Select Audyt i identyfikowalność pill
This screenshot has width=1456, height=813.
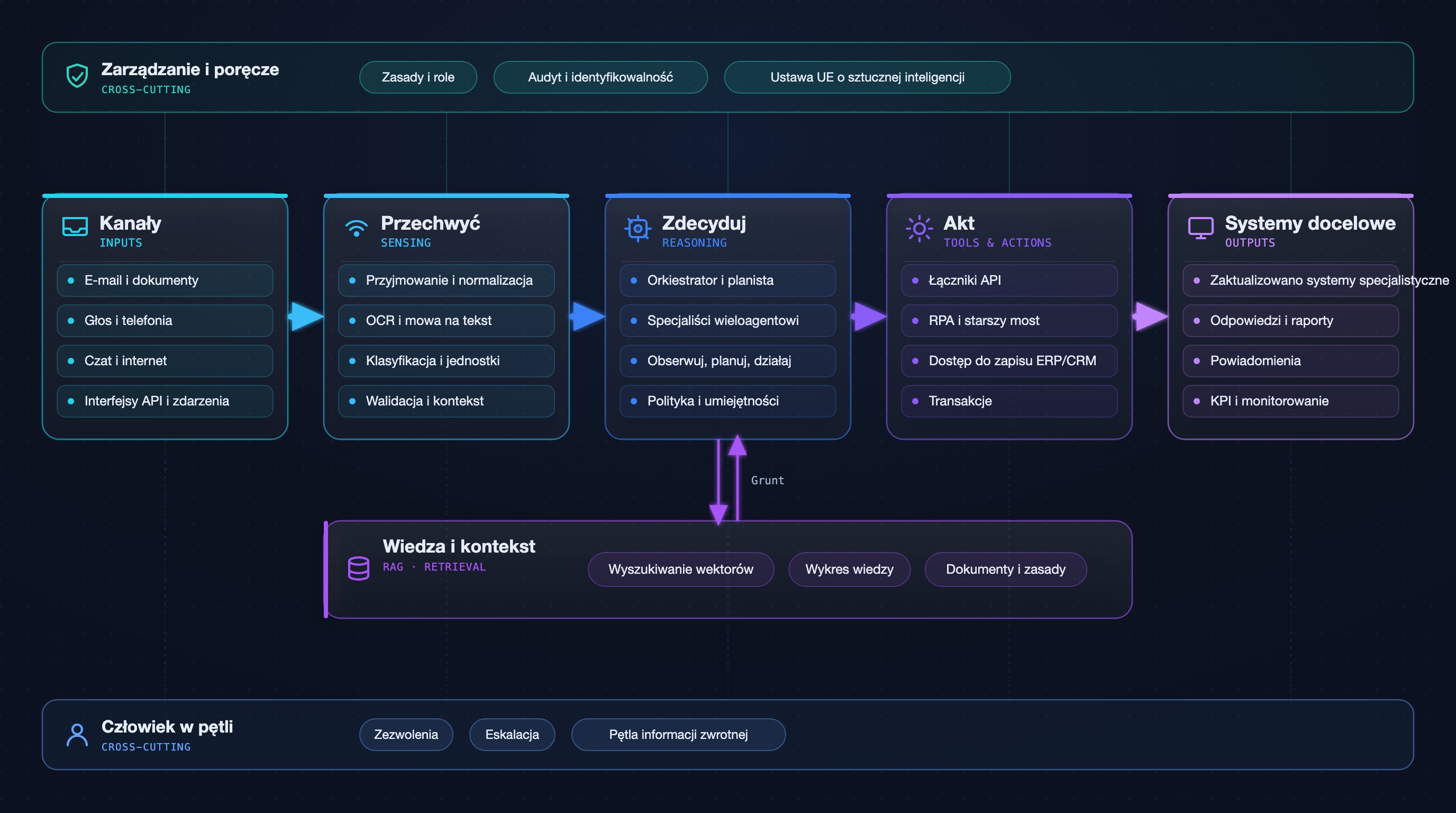600,77
